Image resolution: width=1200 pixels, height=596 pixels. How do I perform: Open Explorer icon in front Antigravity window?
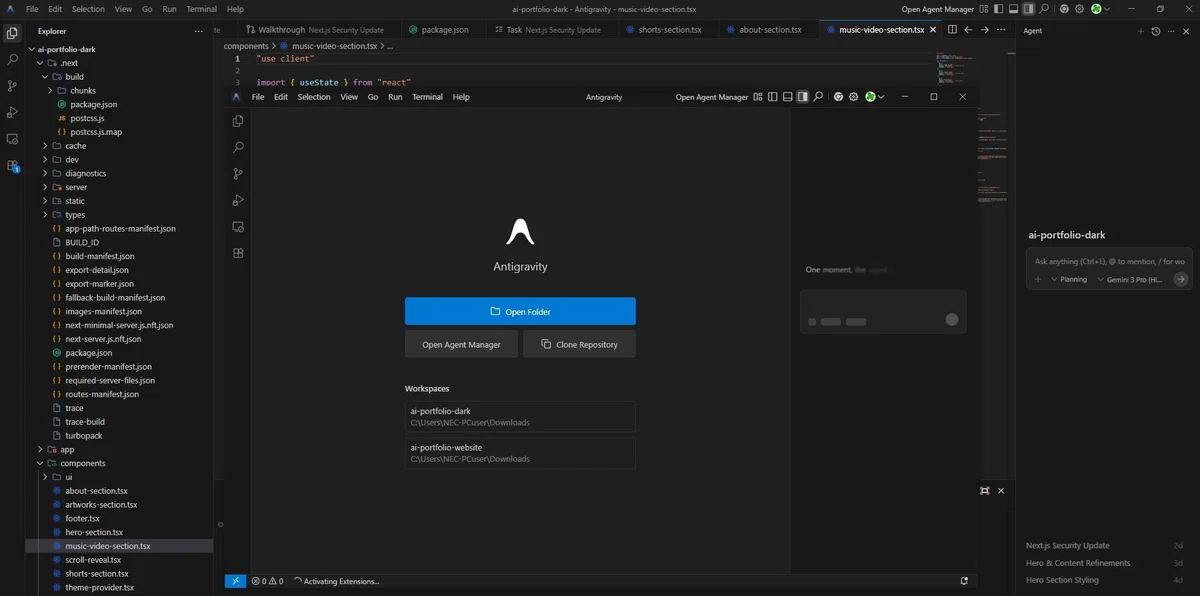point(238,121)
